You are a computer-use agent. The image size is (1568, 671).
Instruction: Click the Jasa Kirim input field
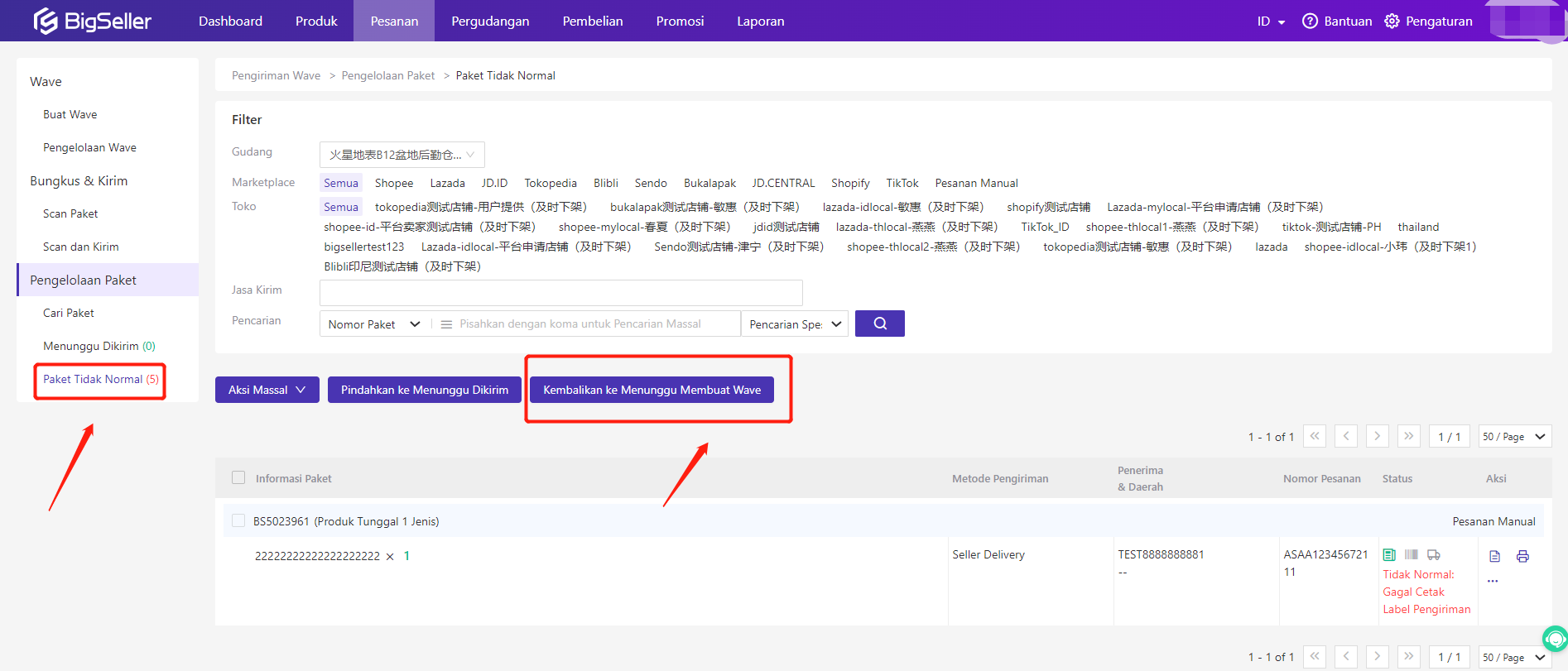561,293
